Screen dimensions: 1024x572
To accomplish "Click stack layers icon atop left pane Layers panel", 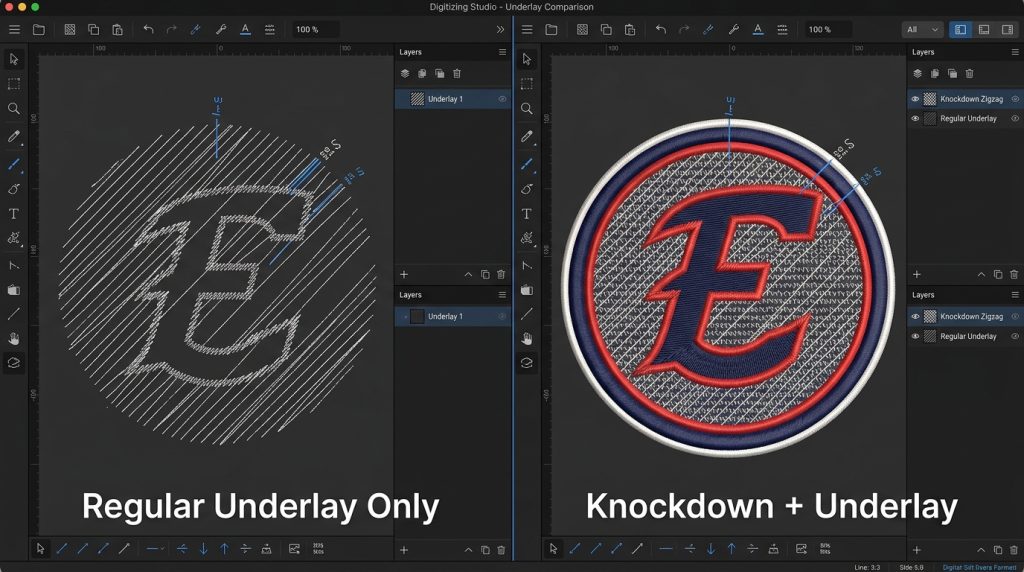I will coord(405,73).
